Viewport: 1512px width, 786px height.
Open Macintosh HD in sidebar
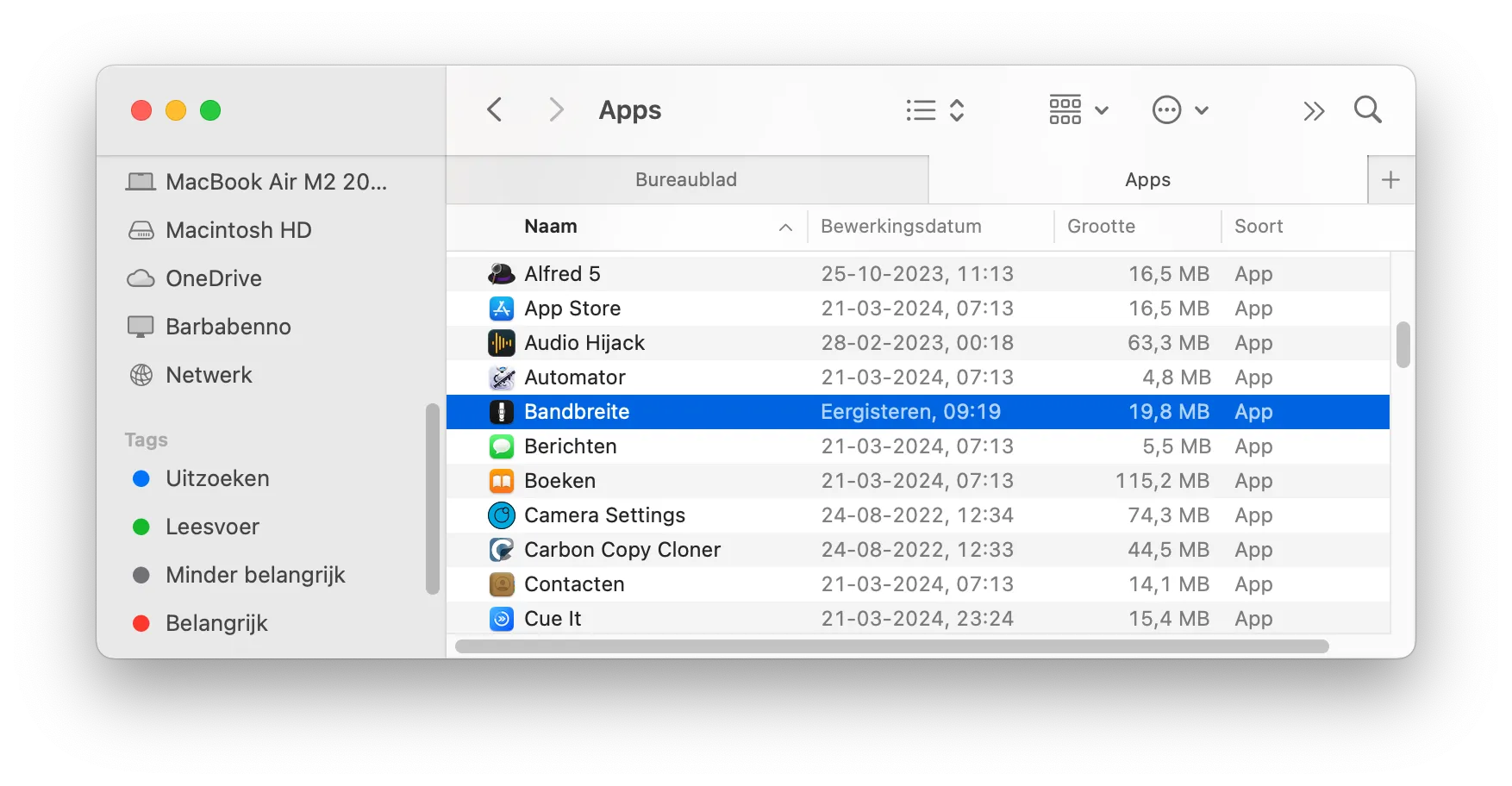point(220,230)
